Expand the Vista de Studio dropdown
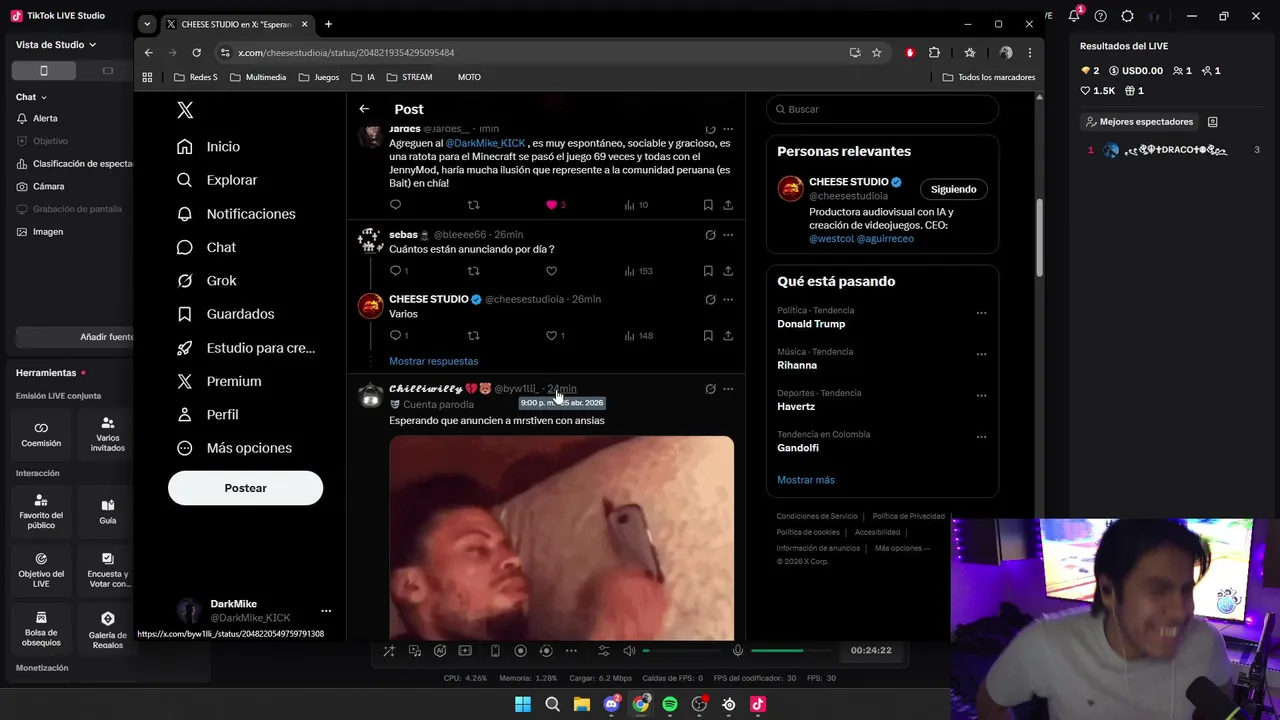The image size is (1280, 720). (56, 45)
